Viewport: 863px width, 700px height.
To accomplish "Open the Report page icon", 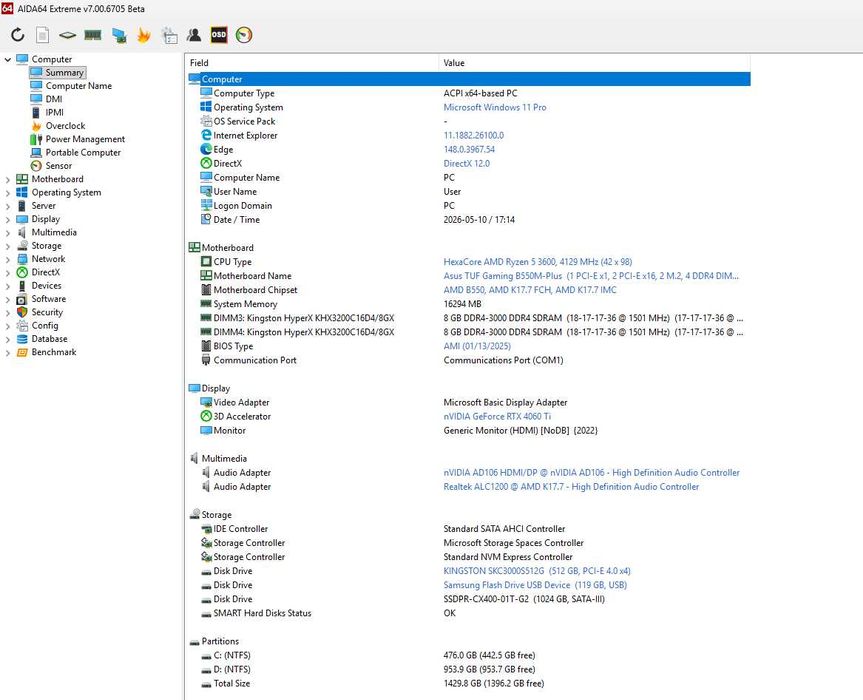I will click(x=42, y=35).
